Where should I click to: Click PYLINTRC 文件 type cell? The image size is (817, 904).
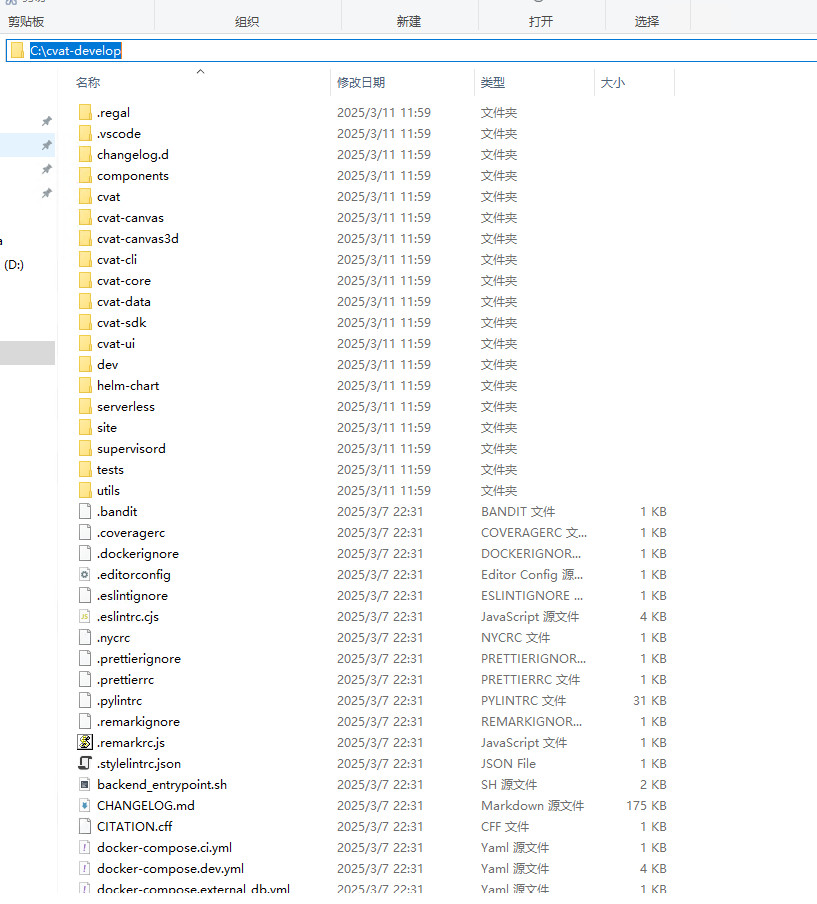[524, 700]
